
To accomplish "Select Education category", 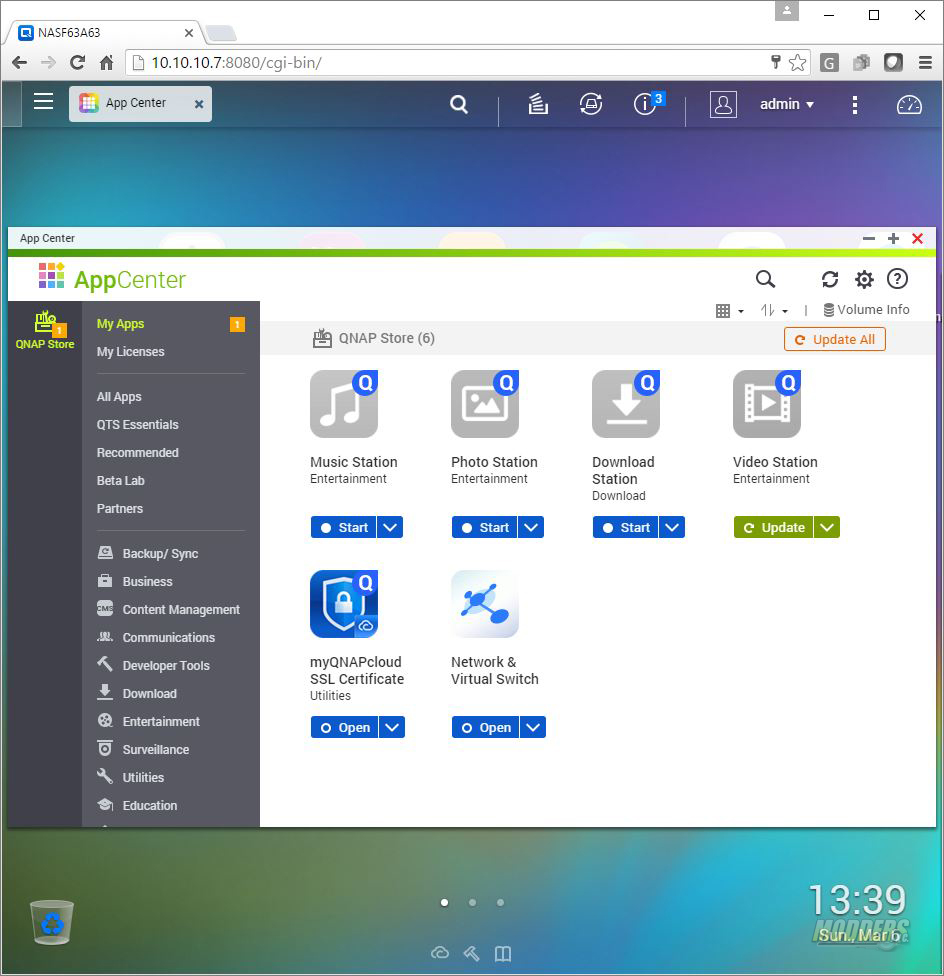I will point(138,805).
